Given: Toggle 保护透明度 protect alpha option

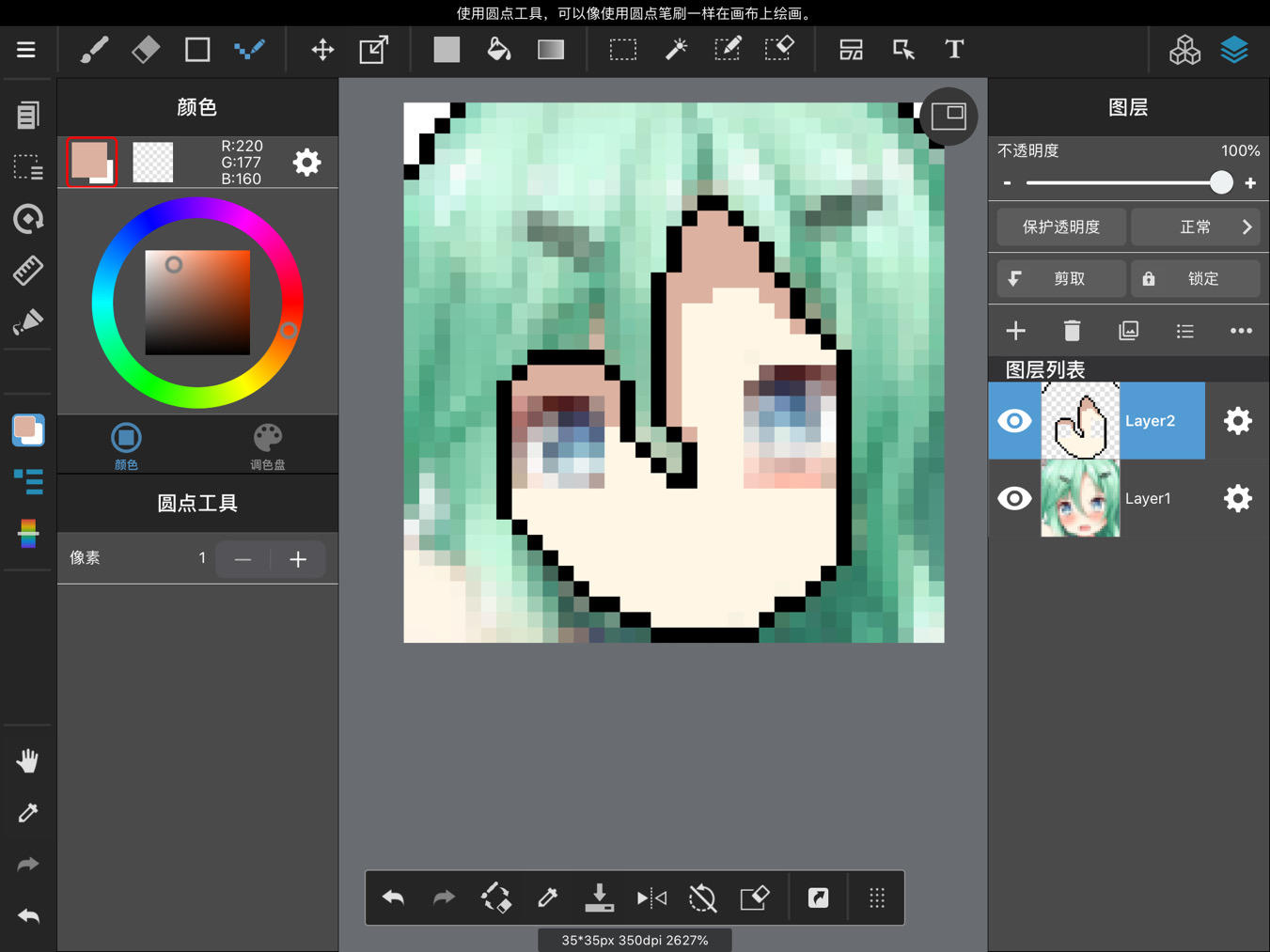Looking at the screenshot, I should tap(1061, 226).
